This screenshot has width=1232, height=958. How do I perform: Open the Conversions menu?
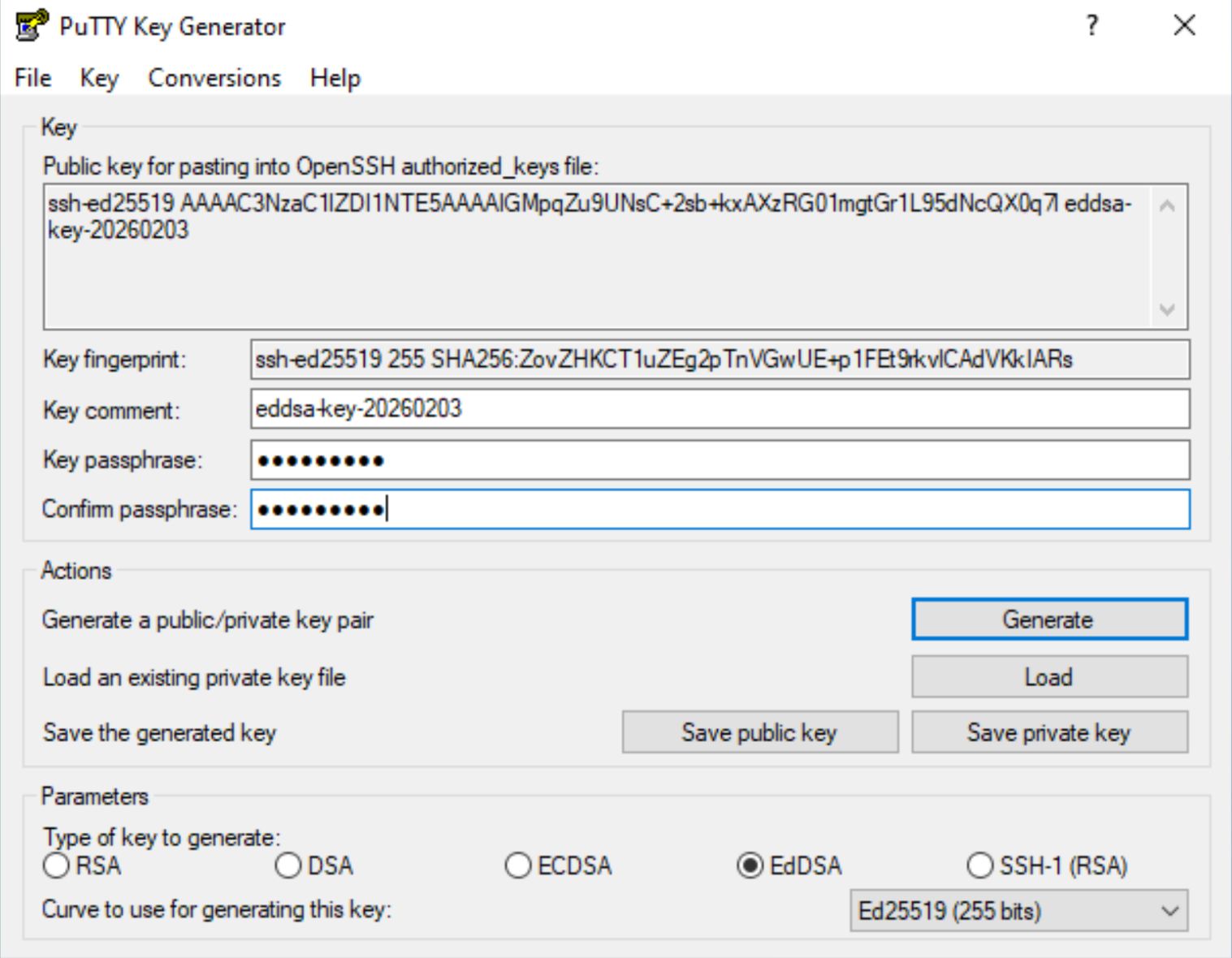tap(214, 78)
